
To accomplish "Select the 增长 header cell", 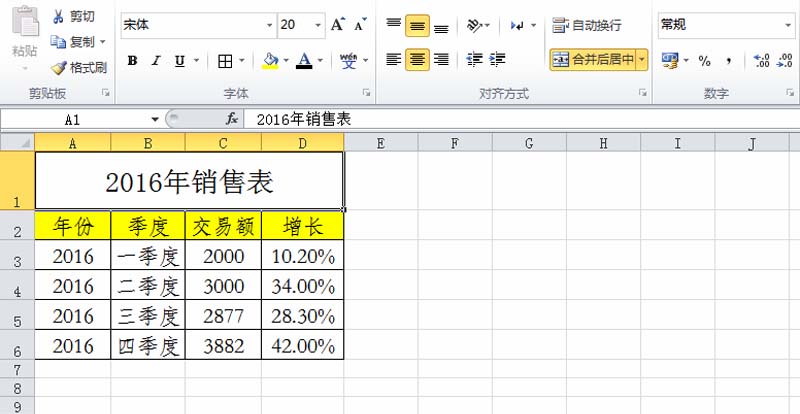I will (303, 225).
